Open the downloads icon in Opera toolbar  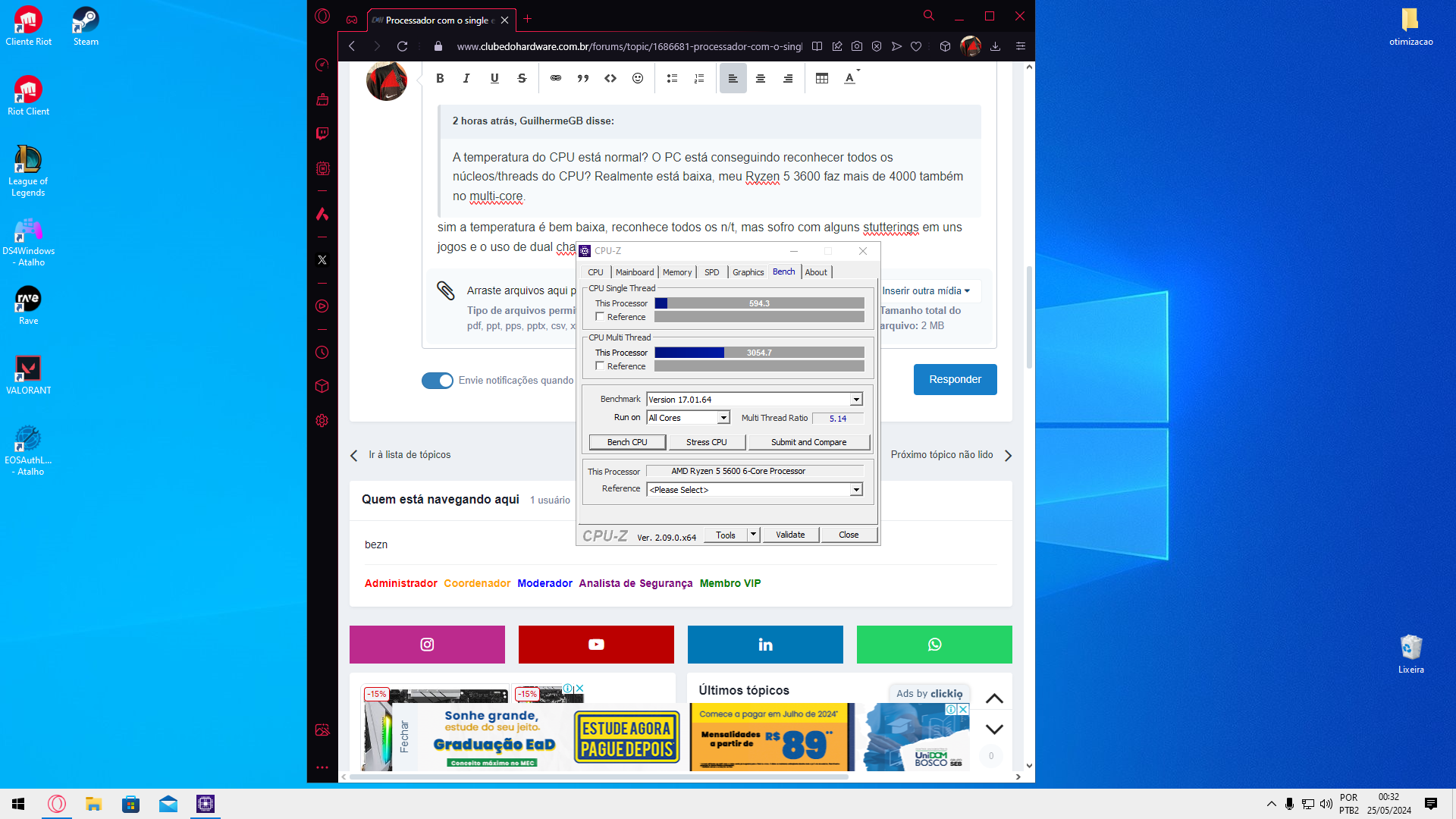coord(996,46)
